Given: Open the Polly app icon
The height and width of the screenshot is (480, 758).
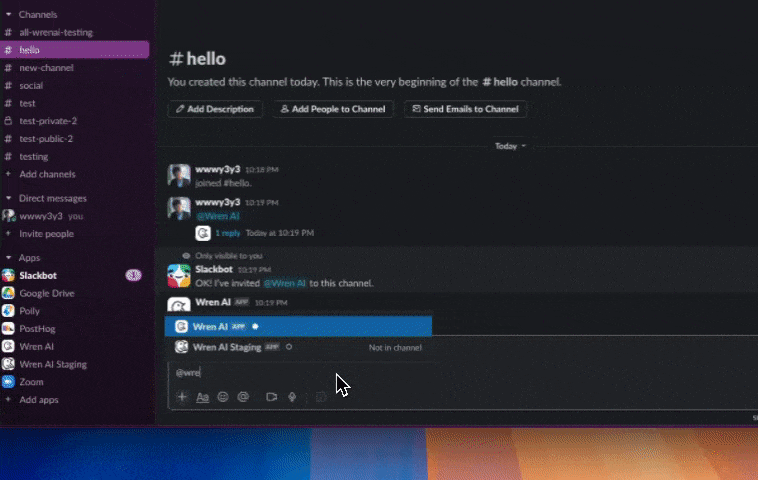Looking at the screenshot, I should pyautogui.click(x=8, y=311).
